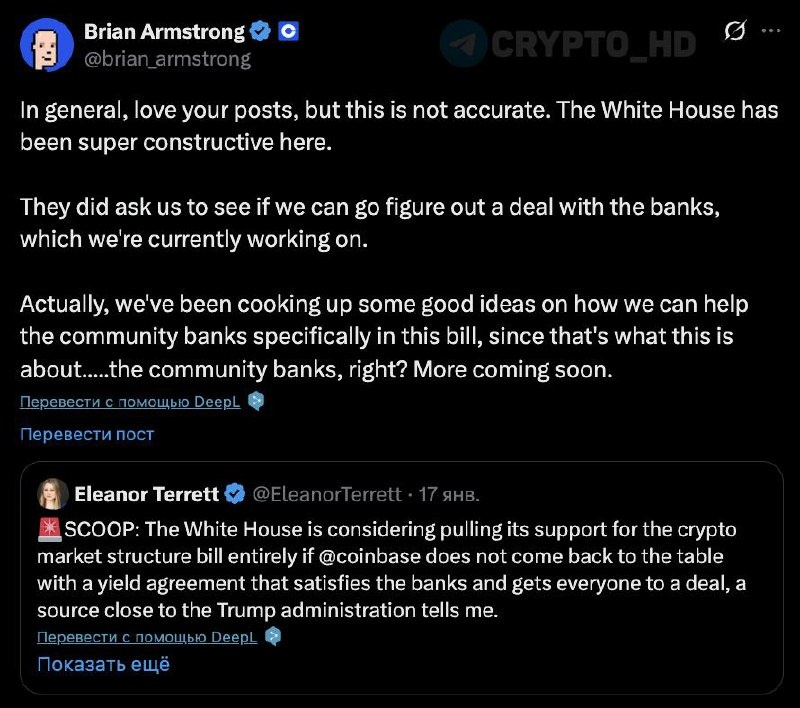Open Brian Armstrong's display name link

[164, 32]
